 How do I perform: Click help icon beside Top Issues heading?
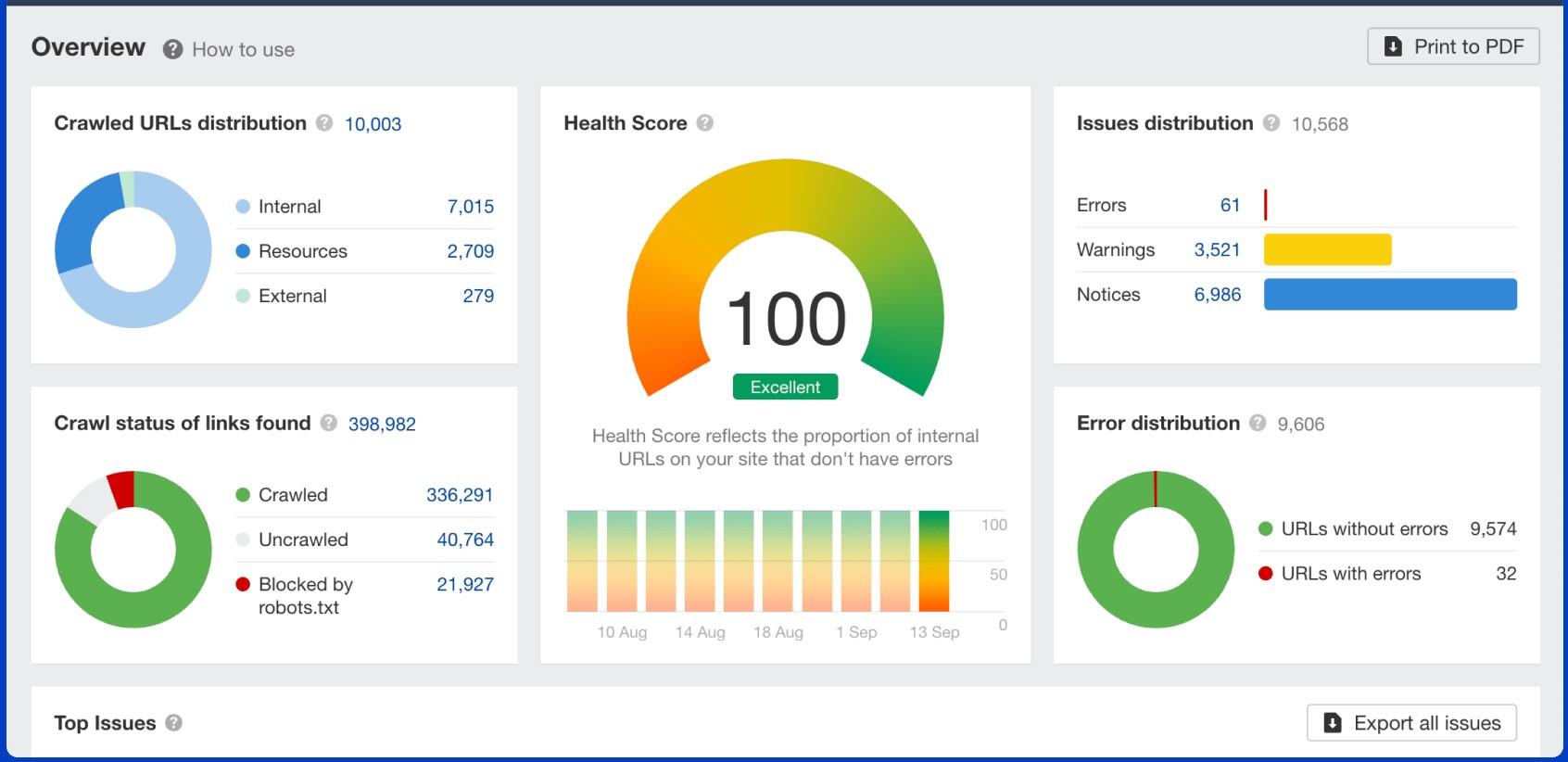click(x=173, y=722)
